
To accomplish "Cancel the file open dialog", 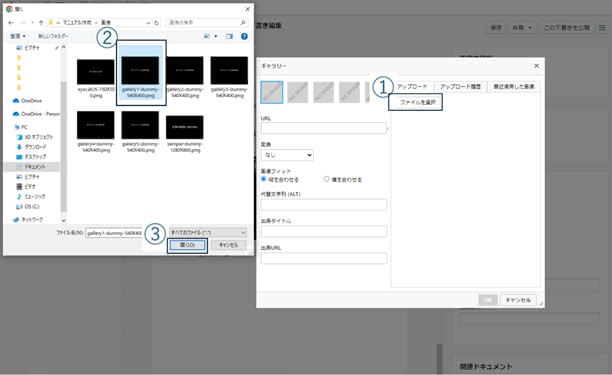I will pos(229,245).
